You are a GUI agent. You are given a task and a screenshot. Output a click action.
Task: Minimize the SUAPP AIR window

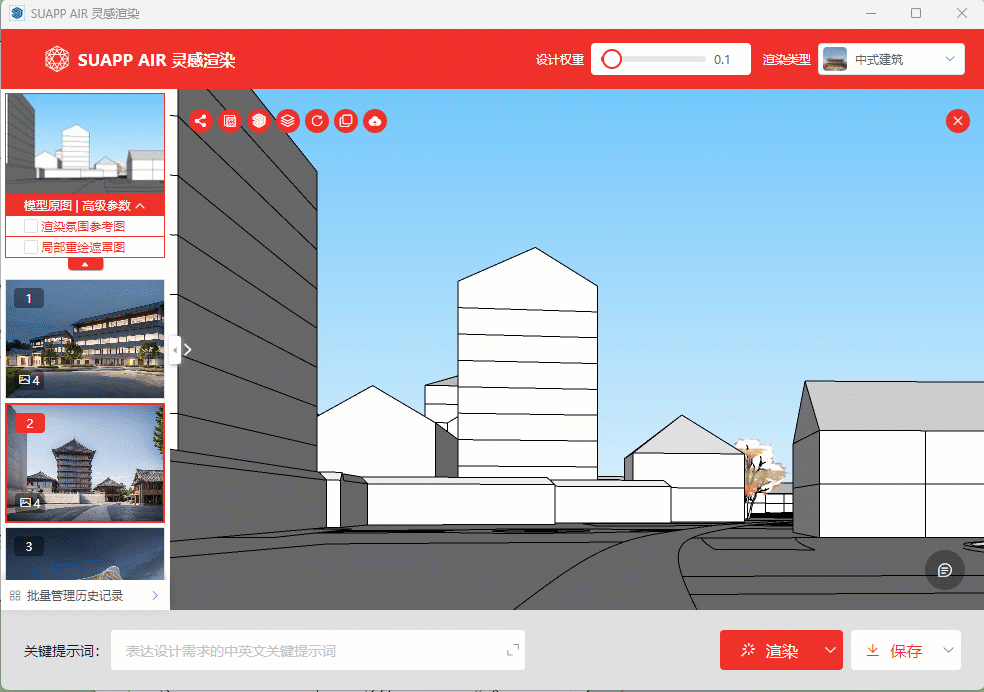[x=870, y=13]
